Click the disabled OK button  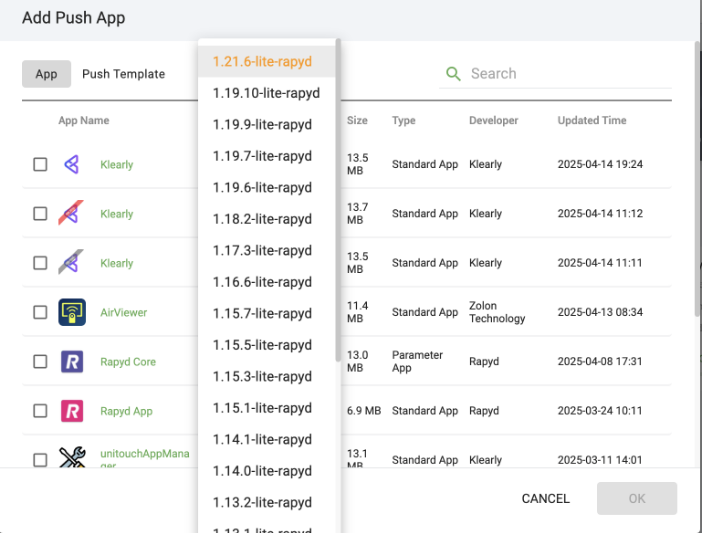tap(637, 499)
